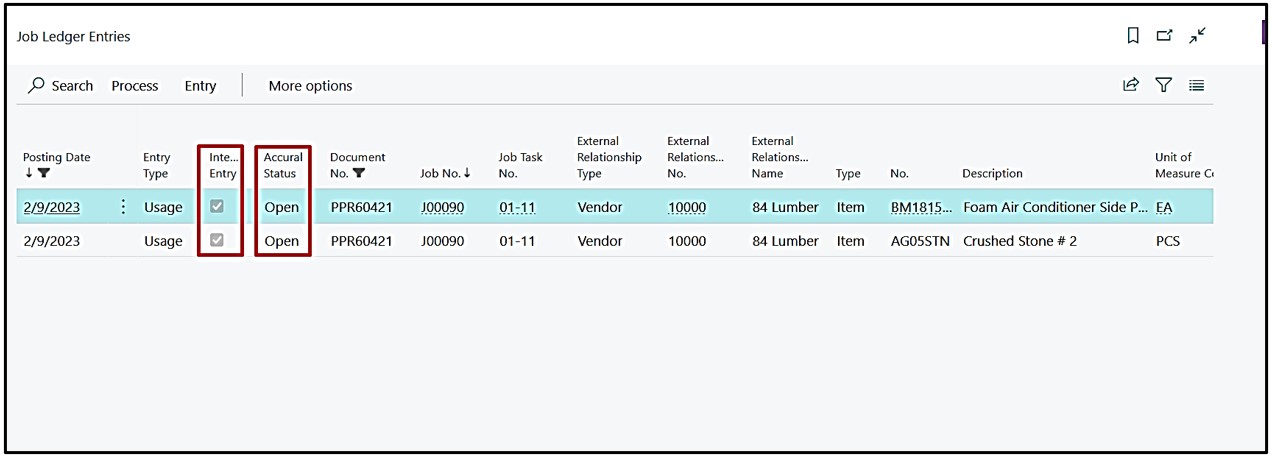Expand More options in action bar
Image resolution: width=1273 pixels, height=458 pixels.
click(310, 86)
